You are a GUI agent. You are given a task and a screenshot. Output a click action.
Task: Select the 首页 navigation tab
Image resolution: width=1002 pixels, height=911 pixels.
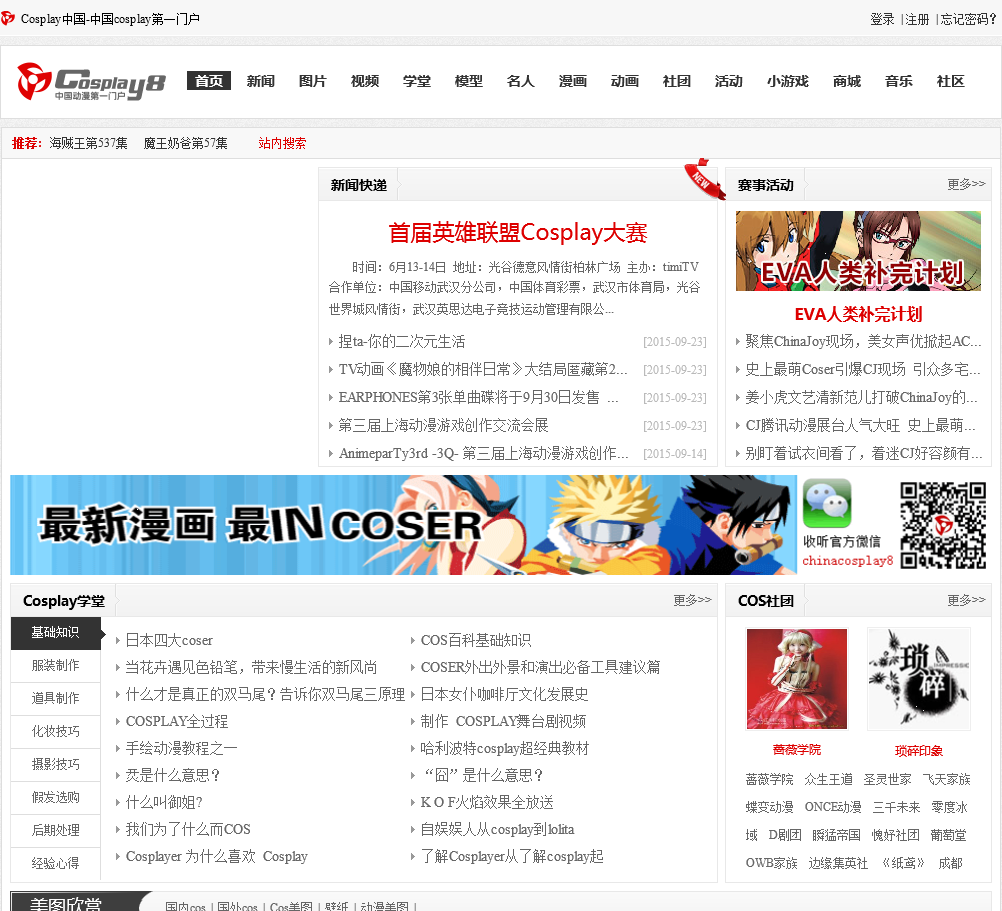208,81
